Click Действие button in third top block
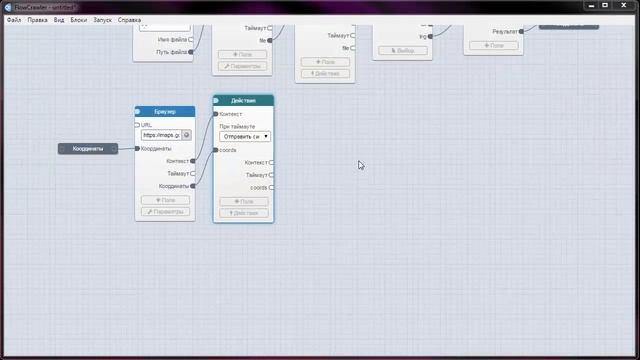The height and width of the screenshot is (360, 640). (x=325, y=73)
